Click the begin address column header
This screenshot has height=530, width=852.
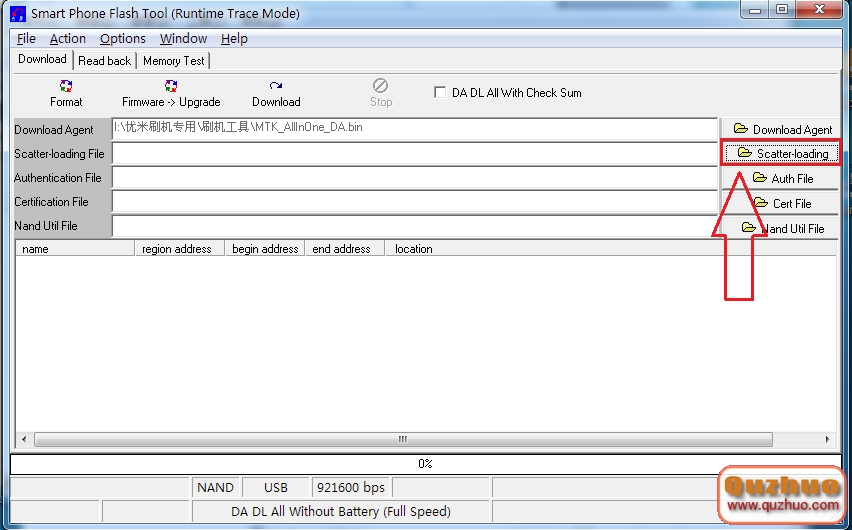tap(265, 249)
